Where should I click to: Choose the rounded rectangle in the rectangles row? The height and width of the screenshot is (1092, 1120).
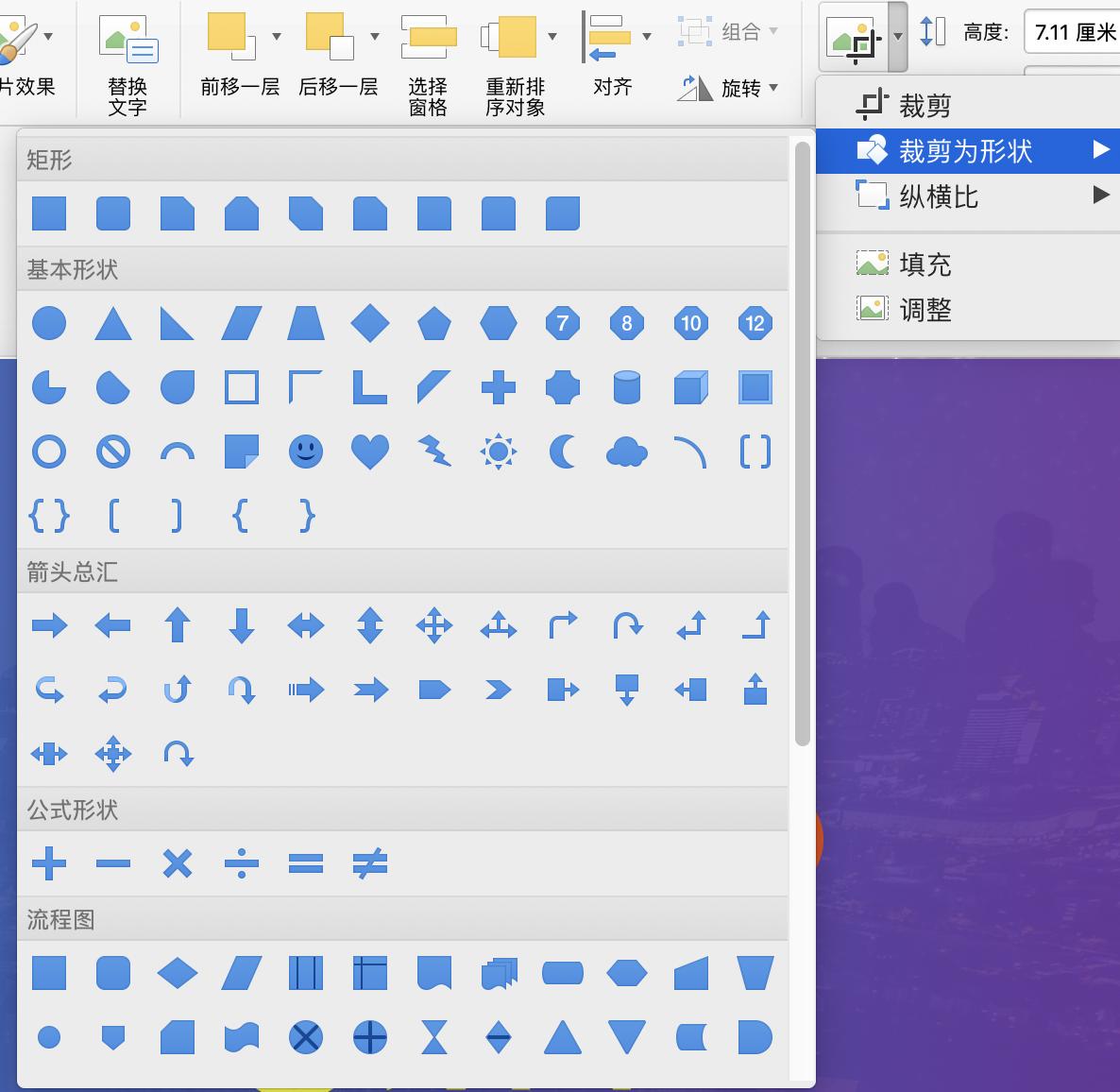pos(113,213)
